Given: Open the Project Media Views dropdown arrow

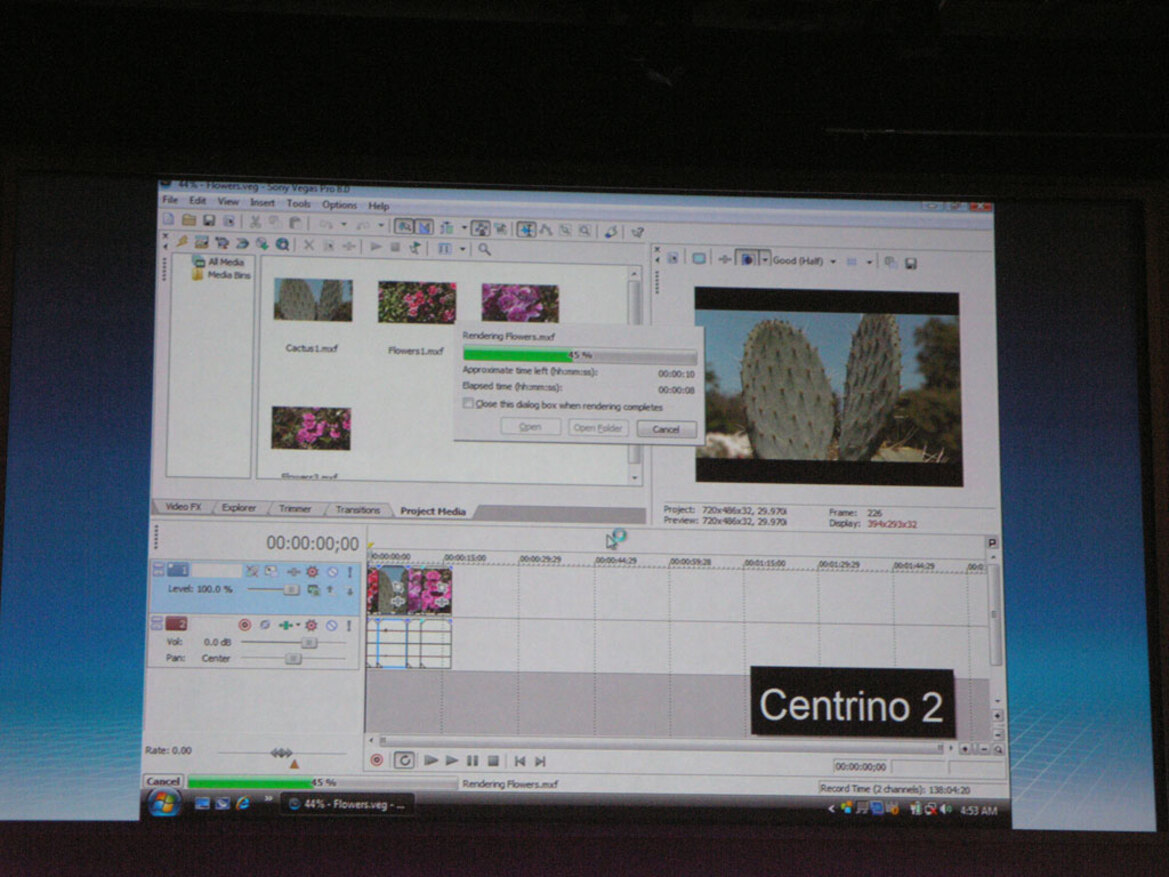Looking at the screenshot, I should pyautogui.click(x=463, y=249).
